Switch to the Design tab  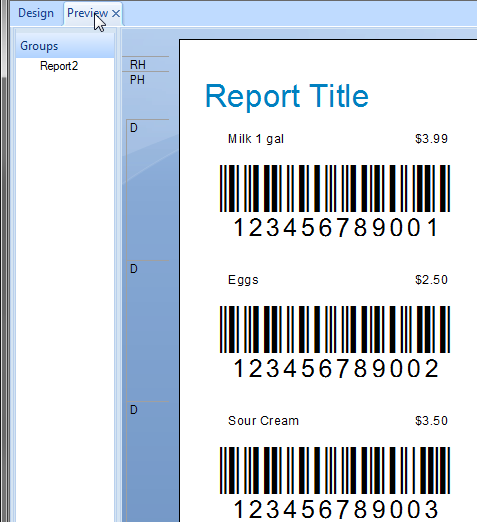36,13
